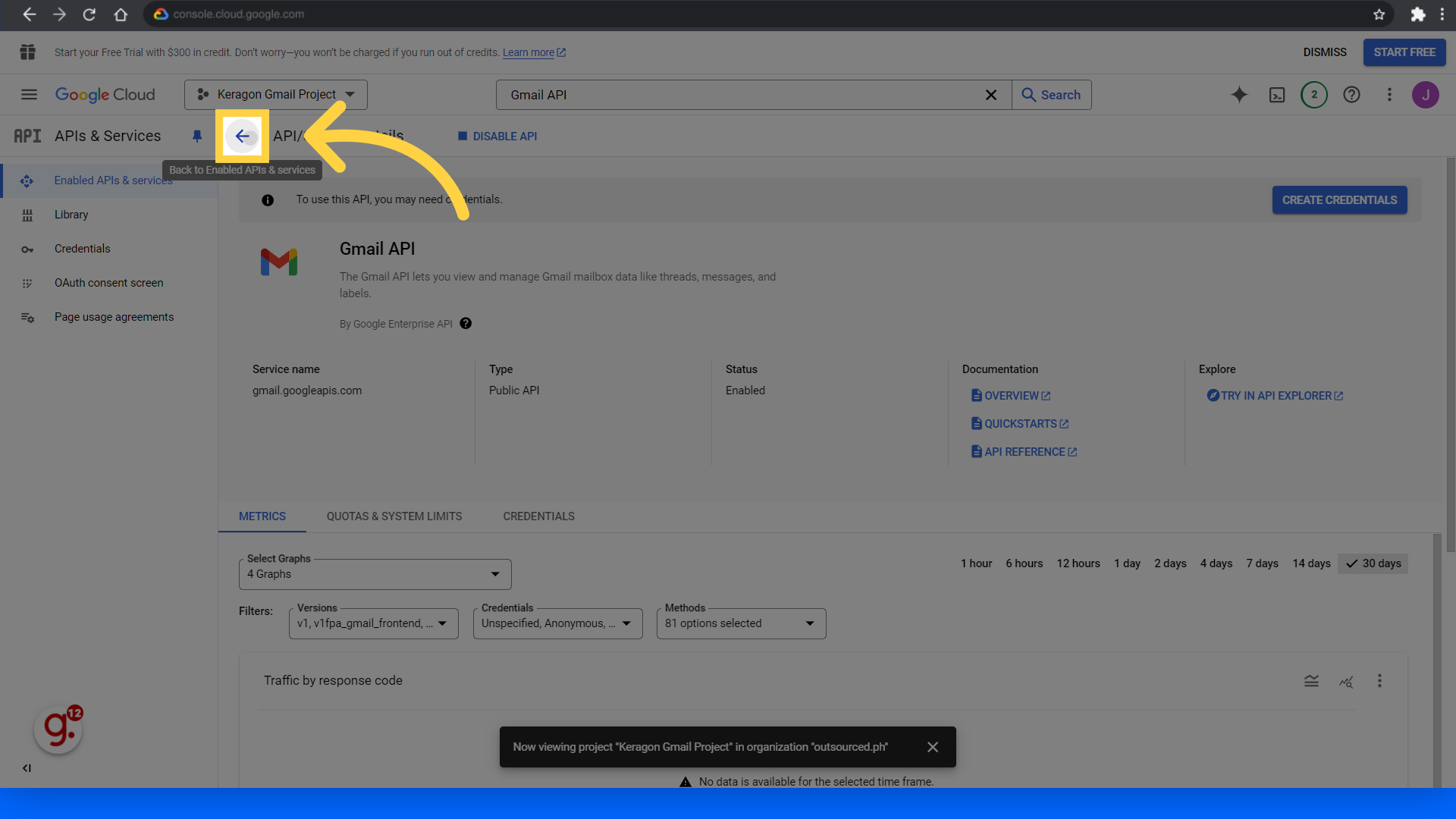1456x819 pixels.
Task: Switch to Quotas & System Limits tab
Action: (x=394, y=516)
